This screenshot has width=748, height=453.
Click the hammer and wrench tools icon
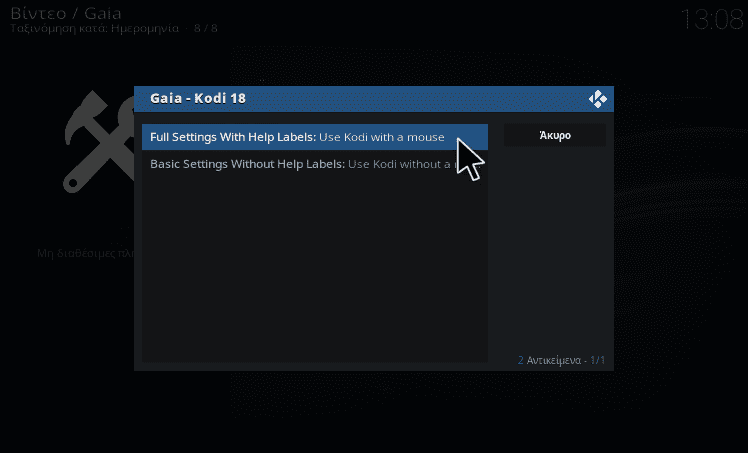pyautogui.click(x=99, y=142)
